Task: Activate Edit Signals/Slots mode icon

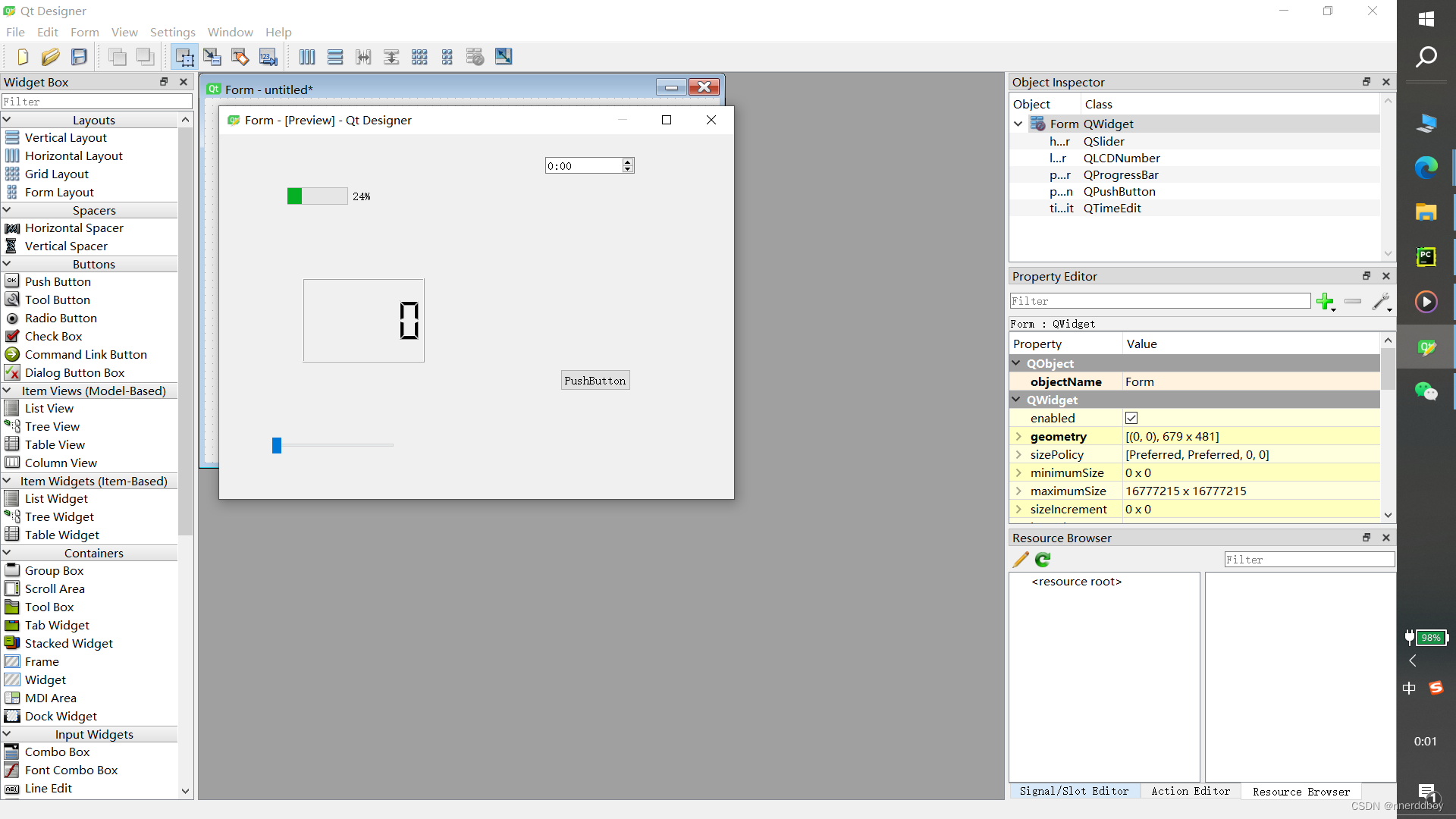Action: click(x=212, y=57)
